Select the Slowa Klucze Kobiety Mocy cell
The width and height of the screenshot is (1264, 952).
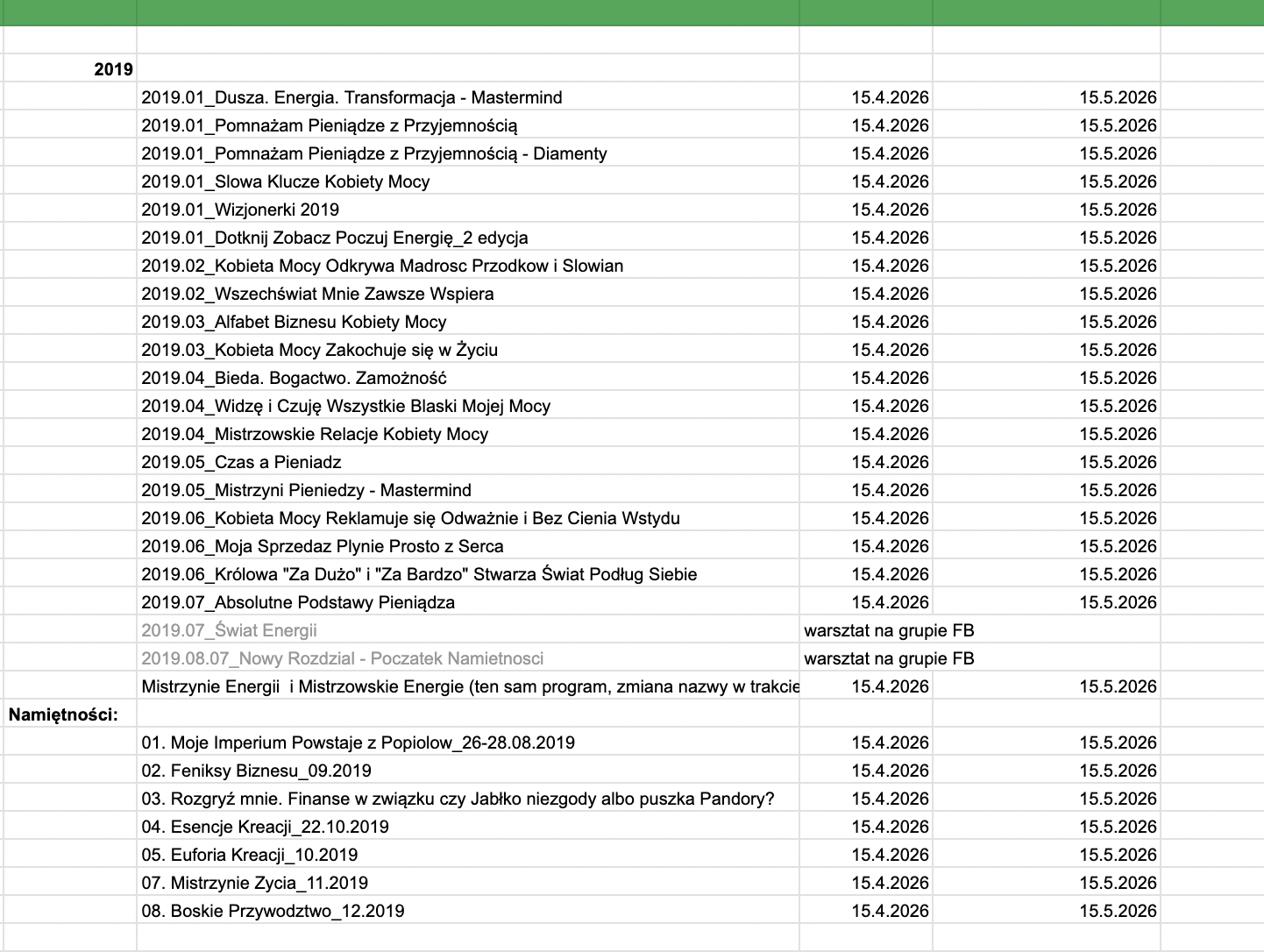286,181
